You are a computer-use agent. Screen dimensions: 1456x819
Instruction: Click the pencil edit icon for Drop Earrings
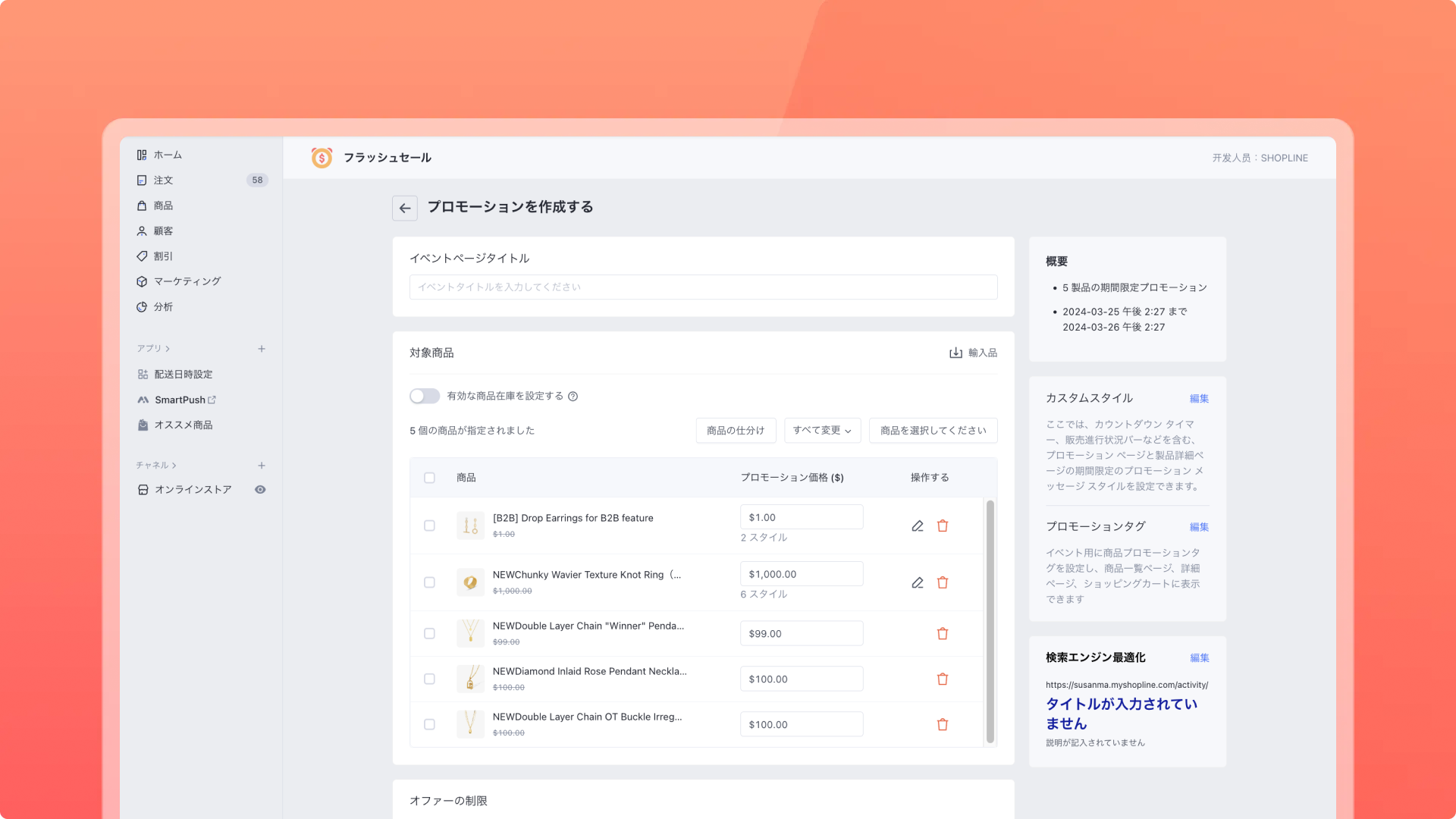coord(918,526)
